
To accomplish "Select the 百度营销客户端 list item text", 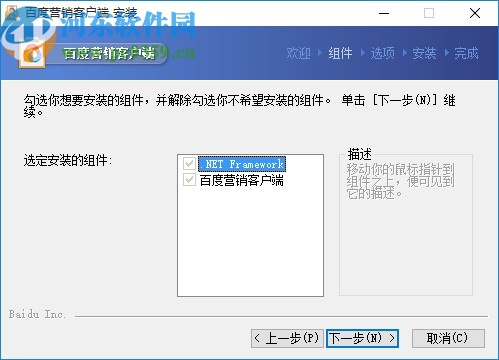I will (x=242, y=180).
